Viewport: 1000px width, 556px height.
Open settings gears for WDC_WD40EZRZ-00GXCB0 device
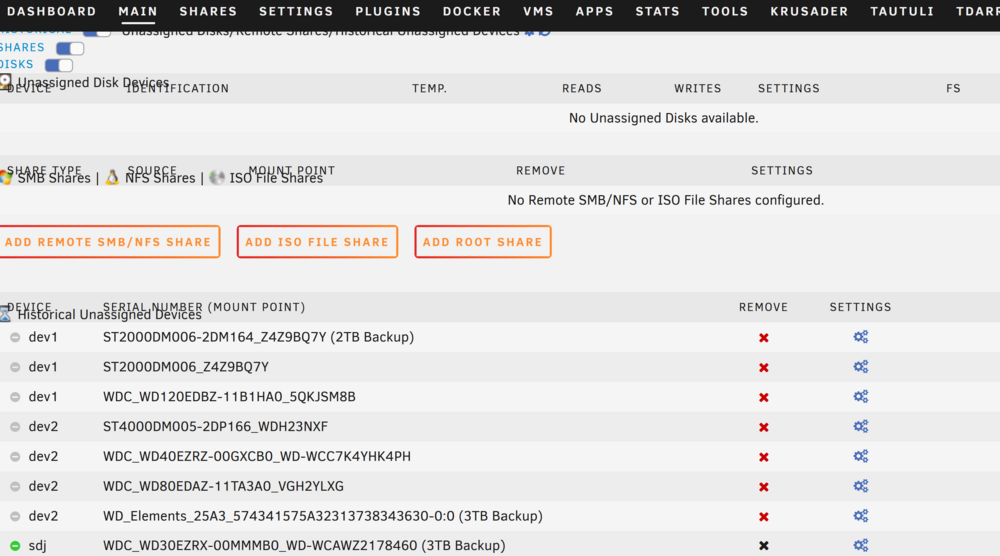click(x=861, y=456)
